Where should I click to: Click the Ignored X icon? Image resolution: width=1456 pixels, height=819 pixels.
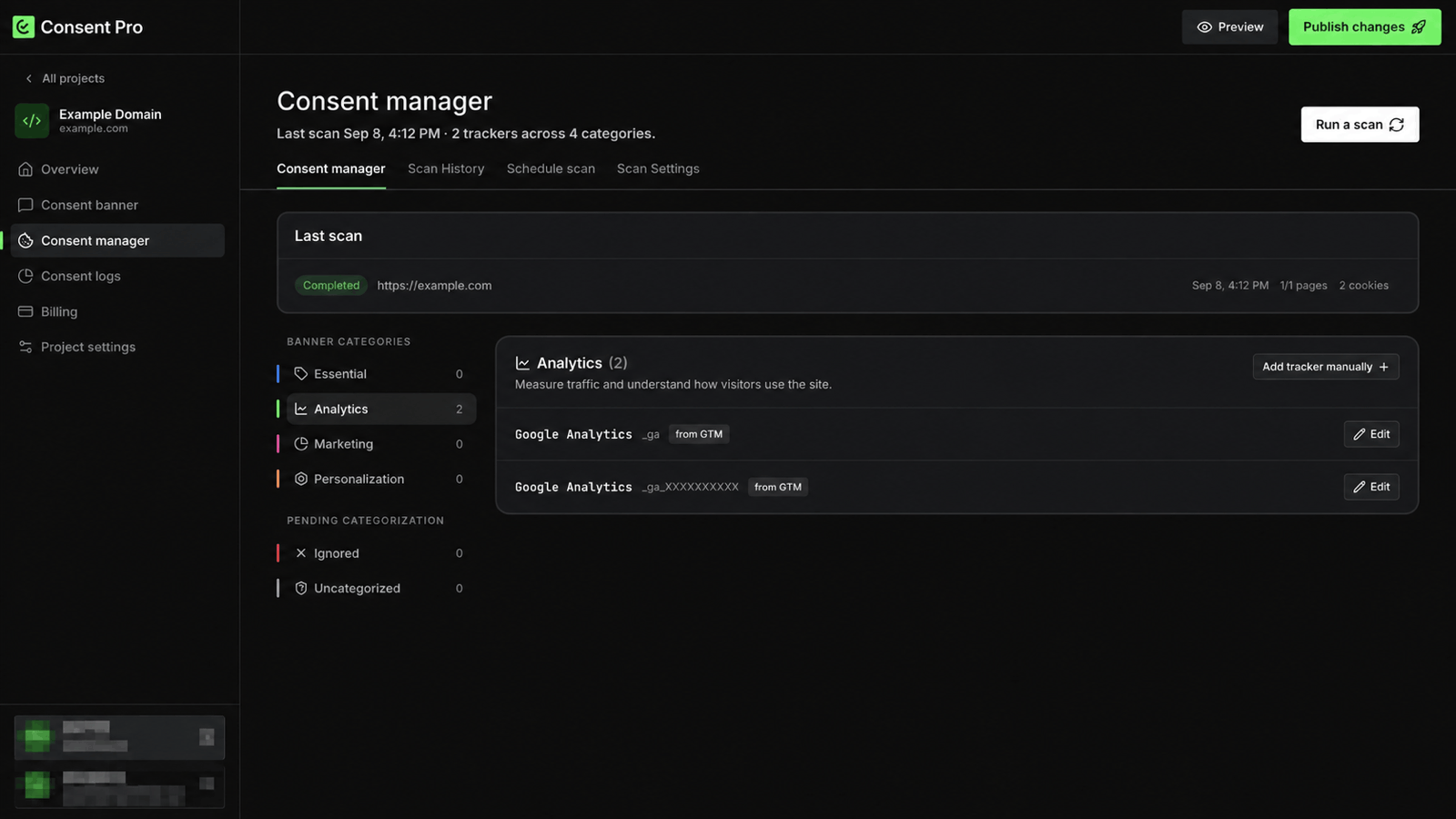(x=301, y=553)
